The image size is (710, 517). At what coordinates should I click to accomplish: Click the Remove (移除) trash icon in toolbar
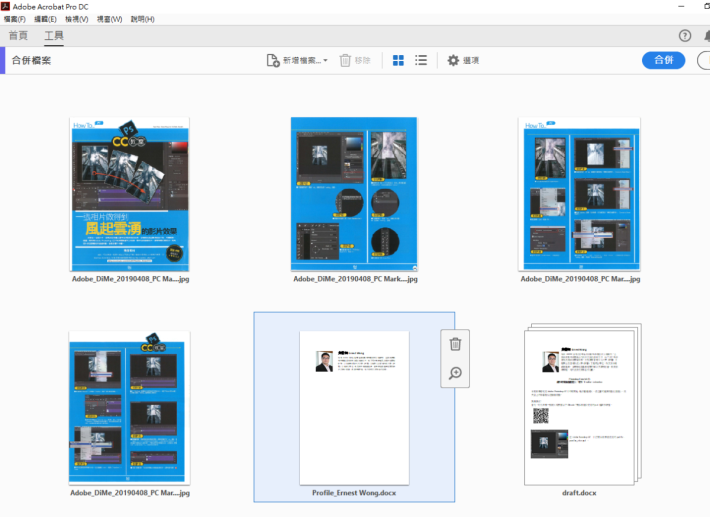point(345,60)
